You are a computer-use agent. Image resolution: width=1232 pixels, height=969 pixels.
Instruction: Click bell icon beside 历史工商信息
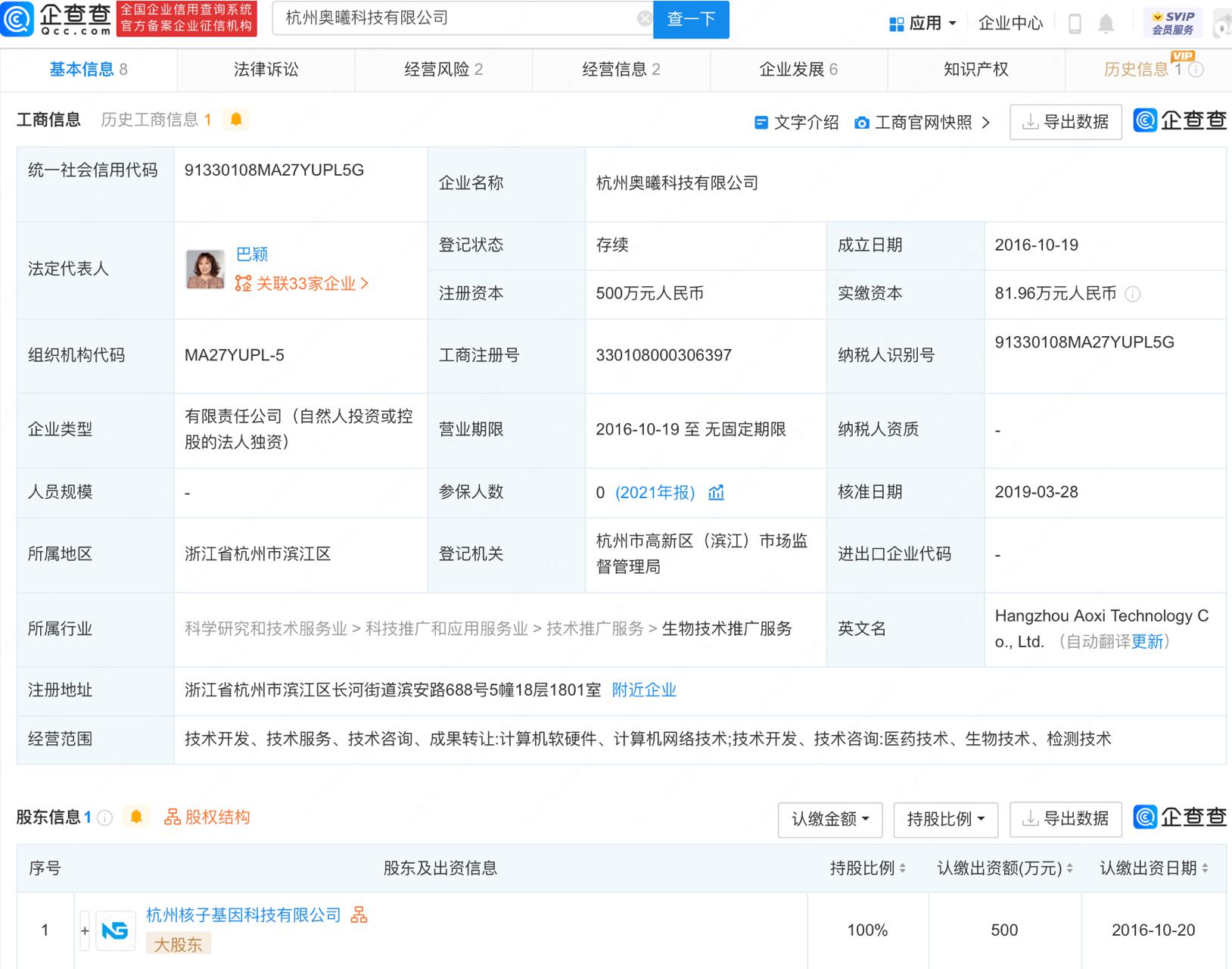coord(236,120)
